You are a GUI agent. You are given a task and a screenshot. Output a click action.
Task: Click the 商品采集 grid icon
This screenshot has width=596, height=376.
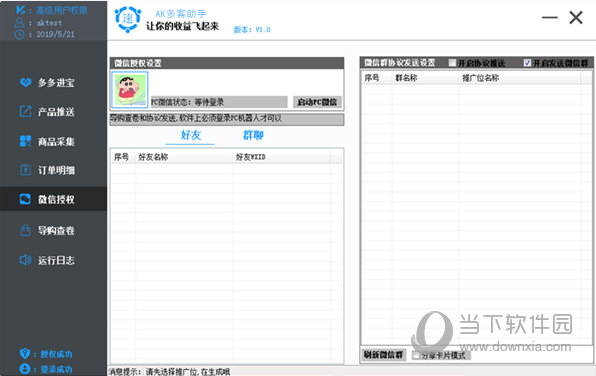(x=25, y=141)
